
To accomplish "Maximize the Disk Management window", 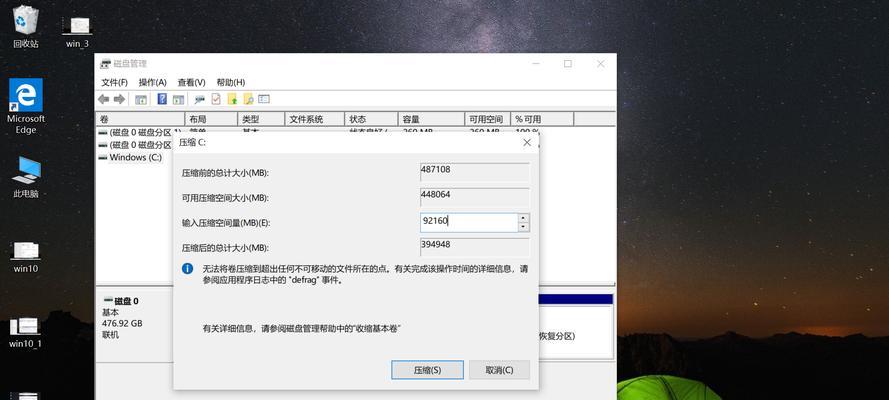I will 568,64.
